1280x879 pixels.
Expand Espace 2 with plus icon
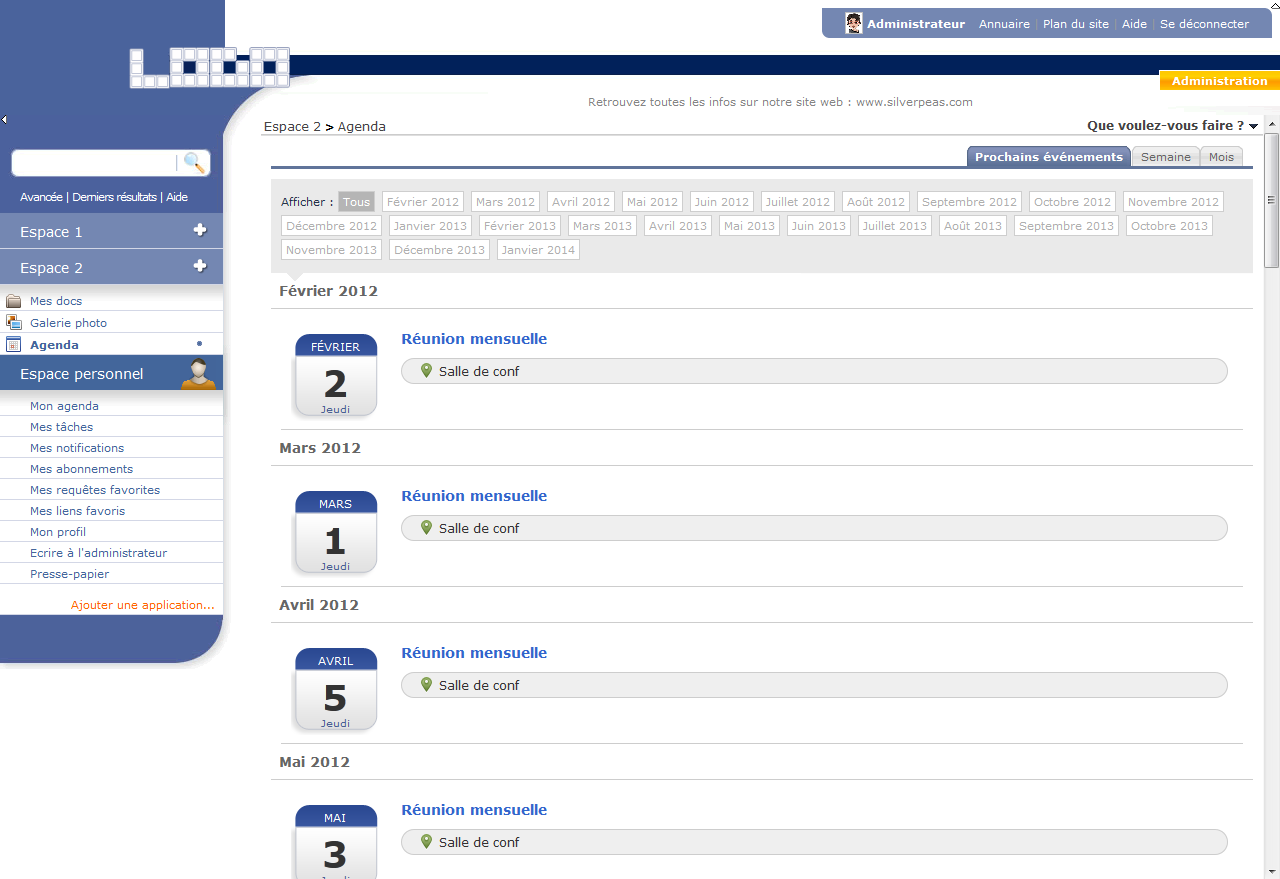[200, 266]
